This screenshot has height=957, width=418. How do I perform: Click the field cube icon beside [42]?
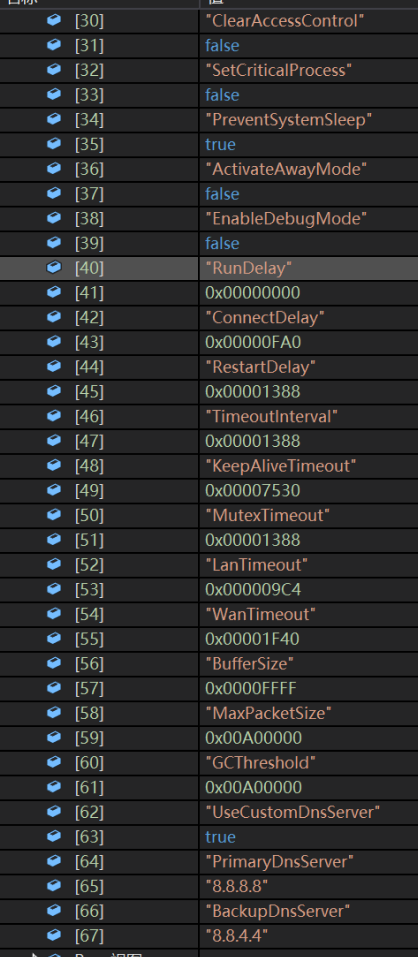54,317
